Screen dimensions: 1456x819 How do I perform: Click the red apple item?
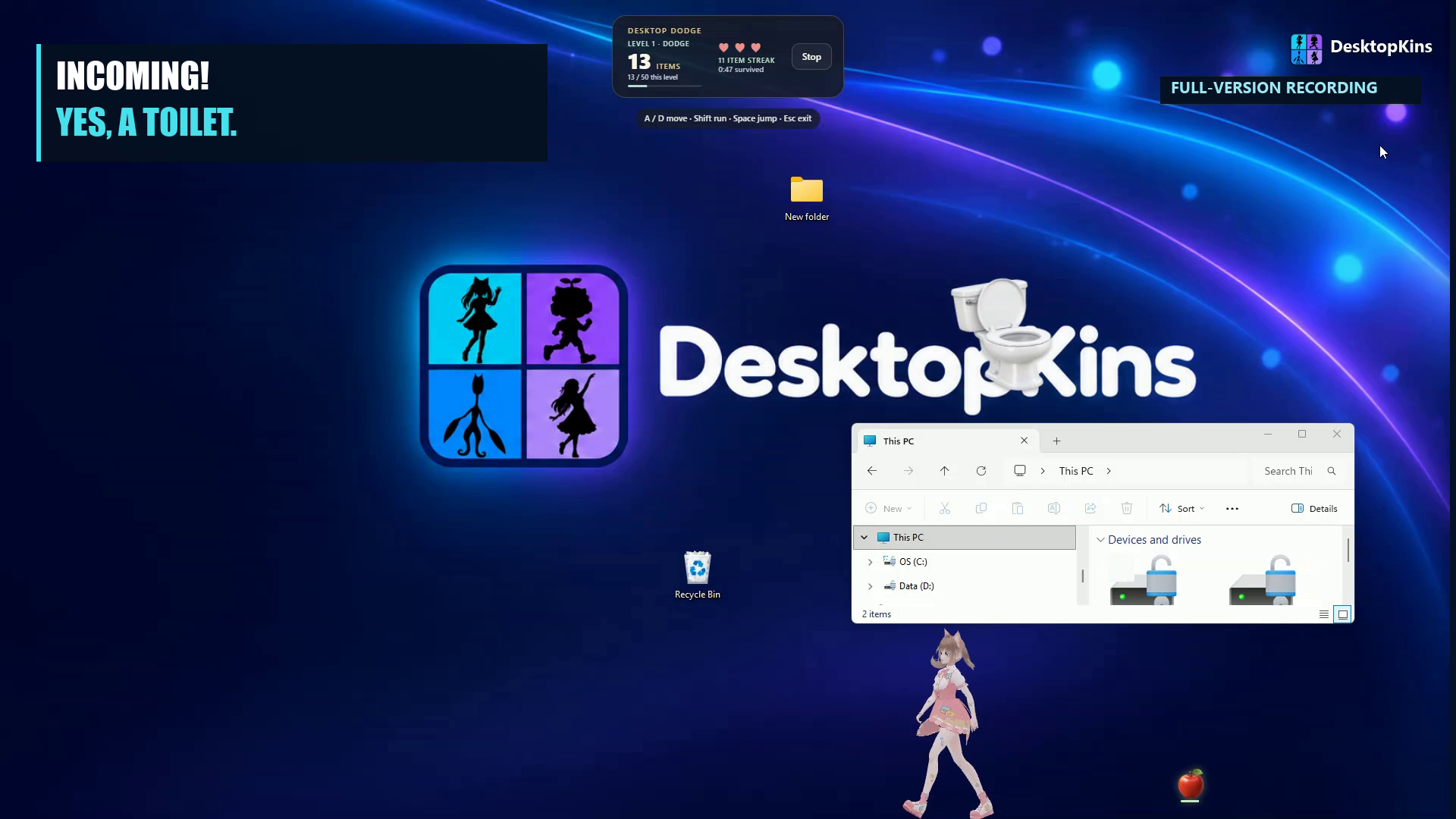coord(1191,784)
